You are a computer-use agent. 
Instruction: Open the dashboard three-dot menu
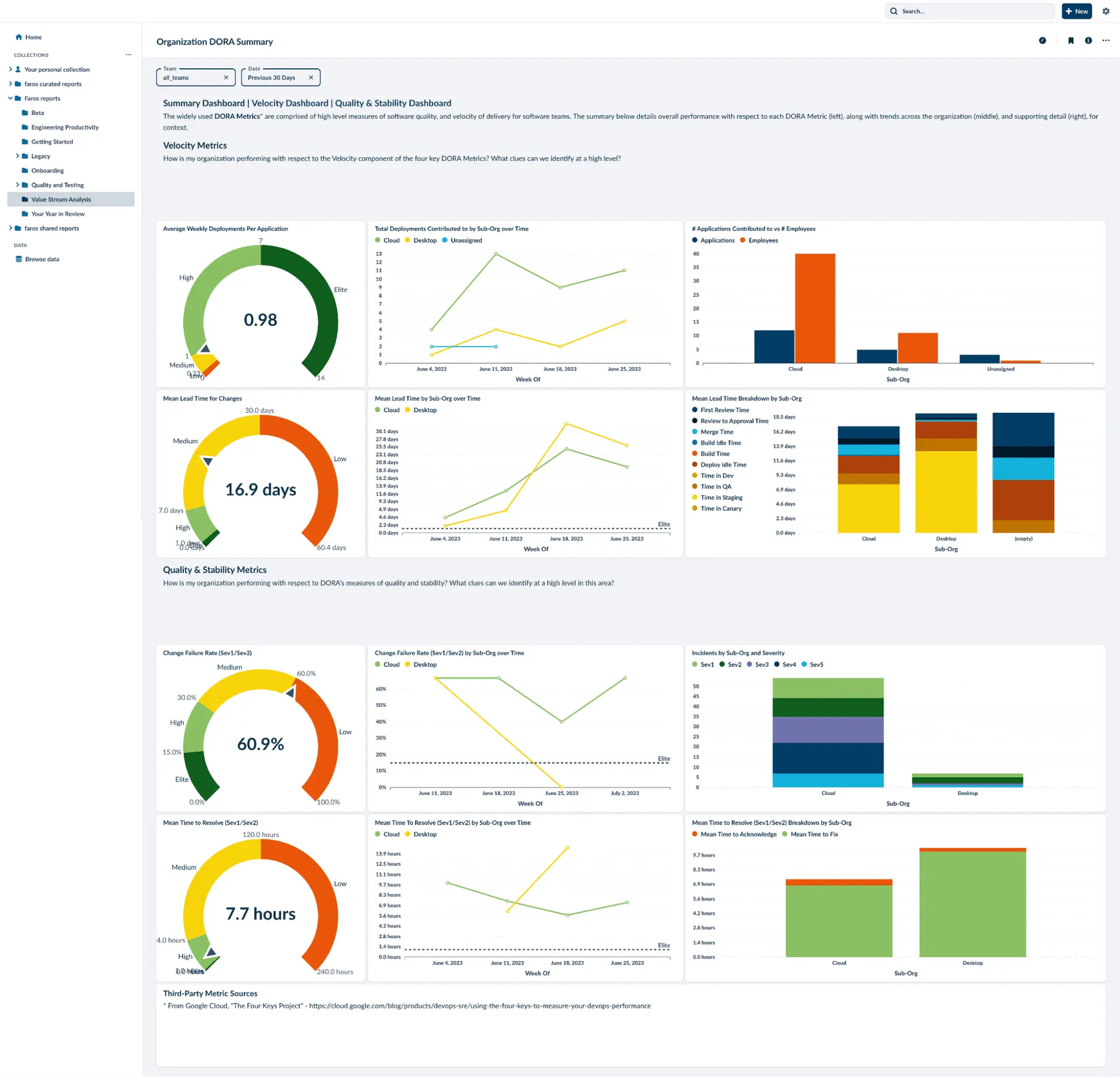[1105, 41]
